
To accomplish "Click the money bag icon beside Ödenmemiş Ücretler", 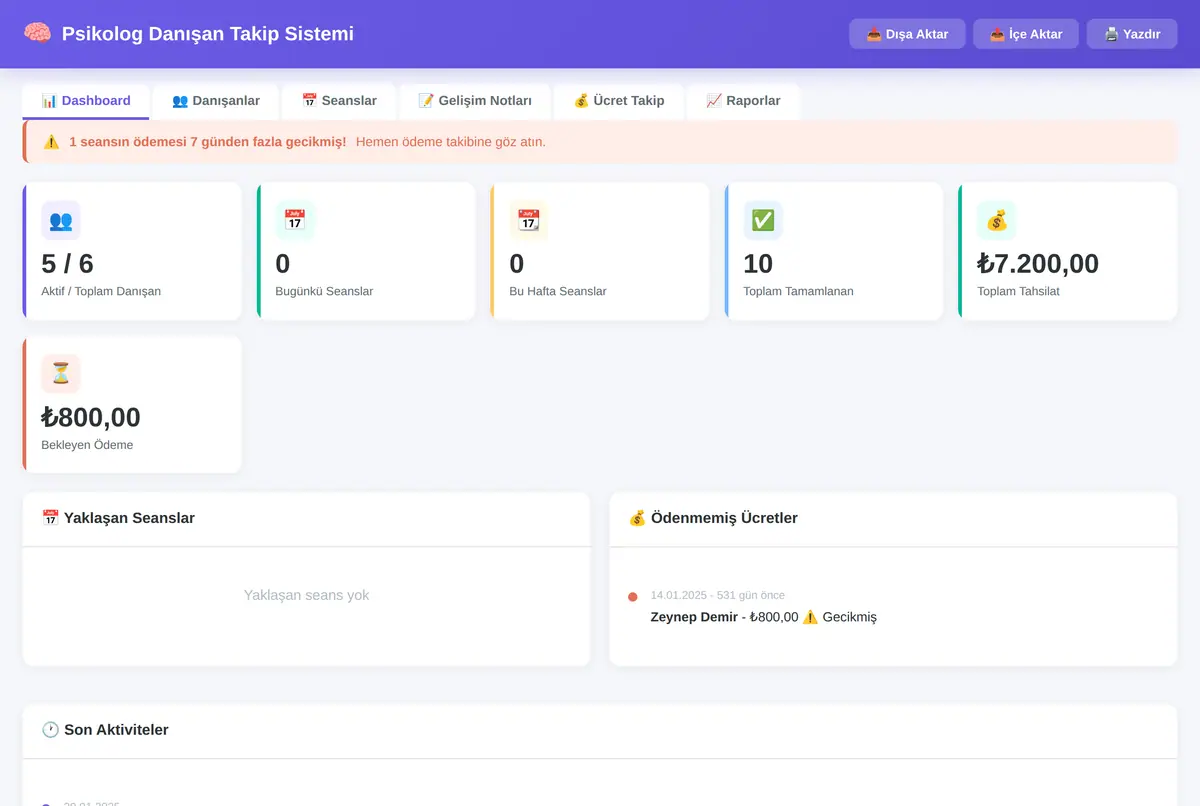I will 637,518.
